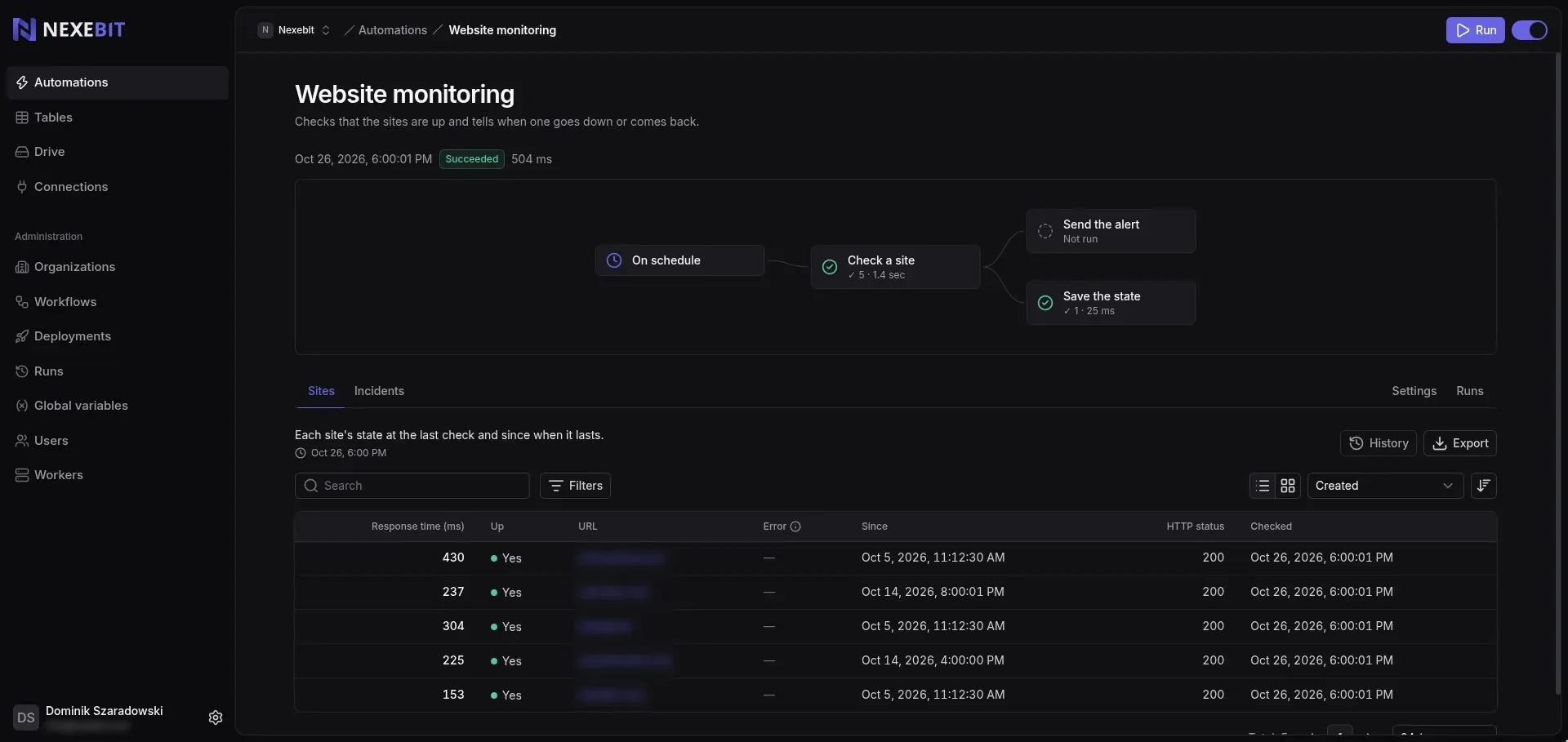
Task: Click the URL link in the 153 ms row
Action: (x=611, y=695)
